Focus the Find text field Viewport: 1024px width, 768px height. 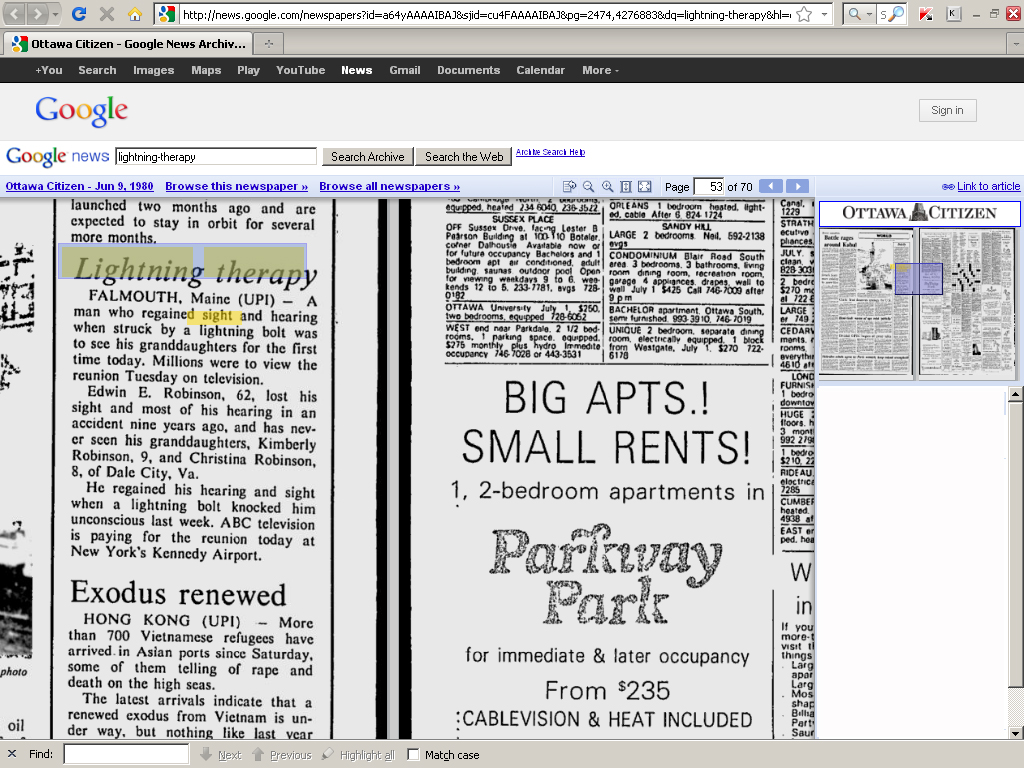(x=126, y=754)
